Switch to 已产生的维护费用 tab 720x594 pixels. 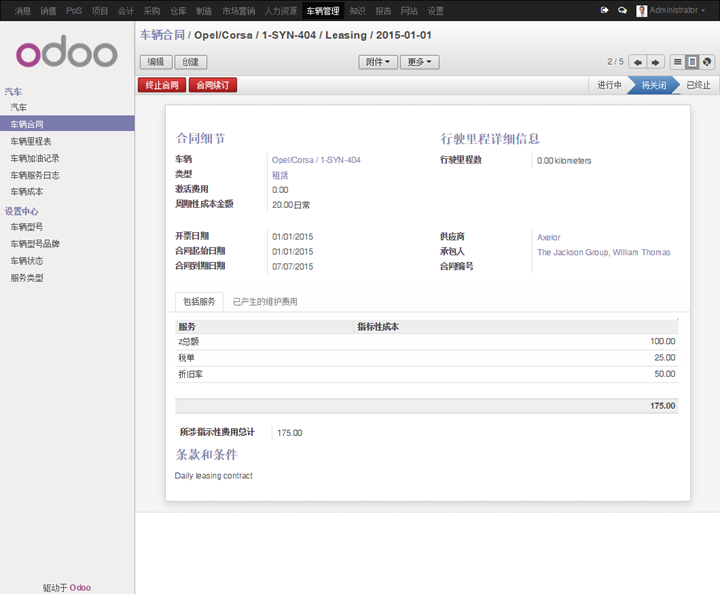point(265,302)
